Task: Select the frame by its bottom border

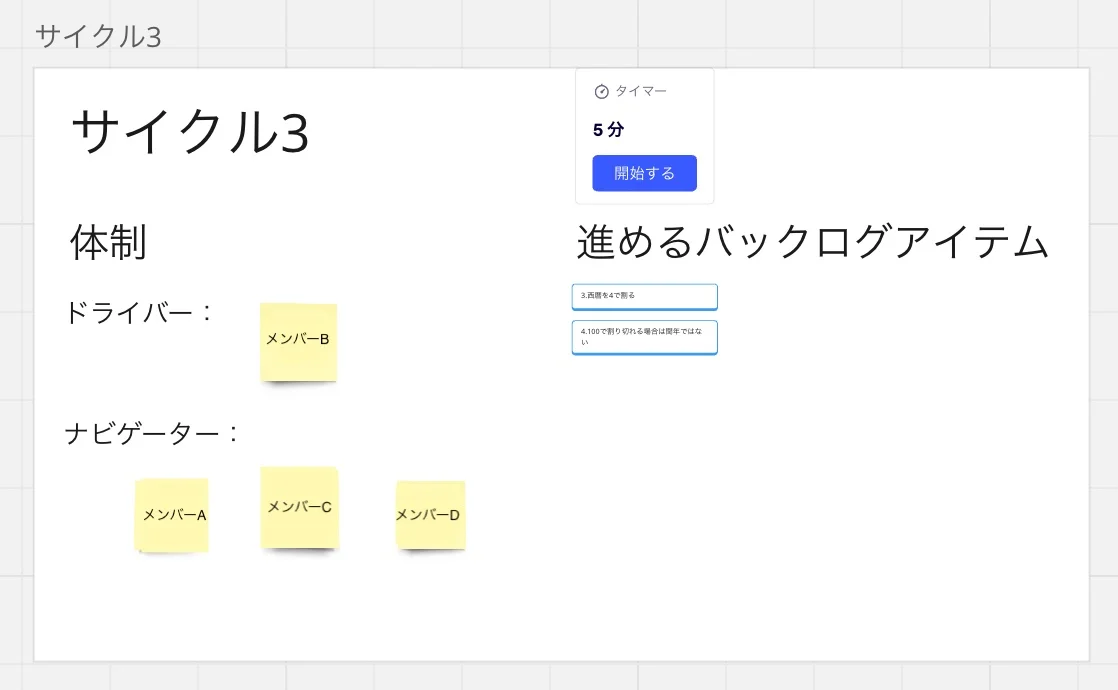Action: [x=560, y=660]
